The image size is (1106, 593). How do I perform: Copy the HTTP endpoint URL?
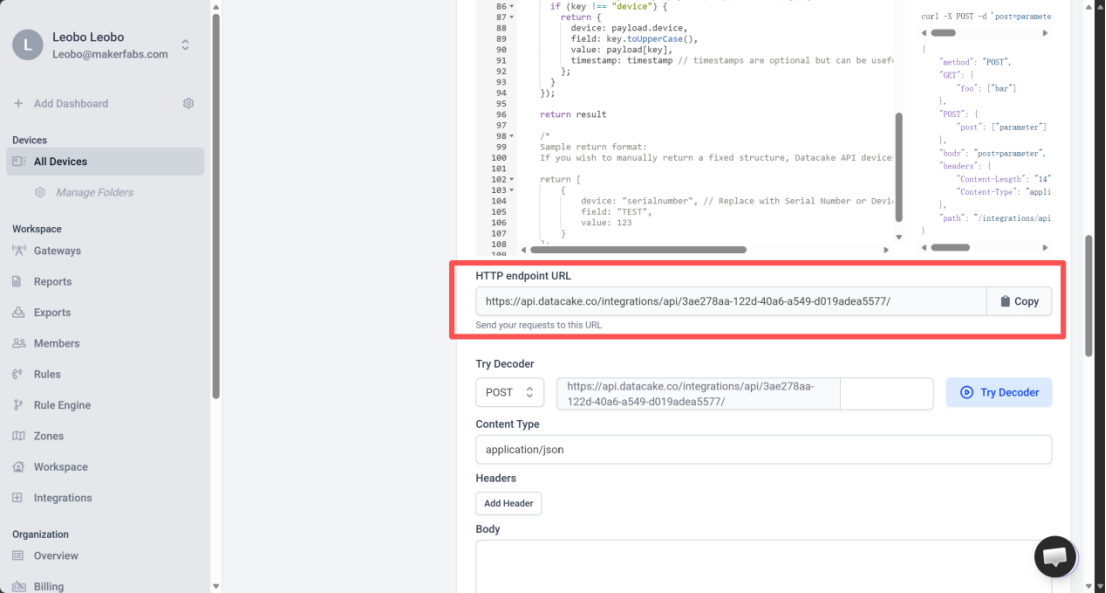1019,301
